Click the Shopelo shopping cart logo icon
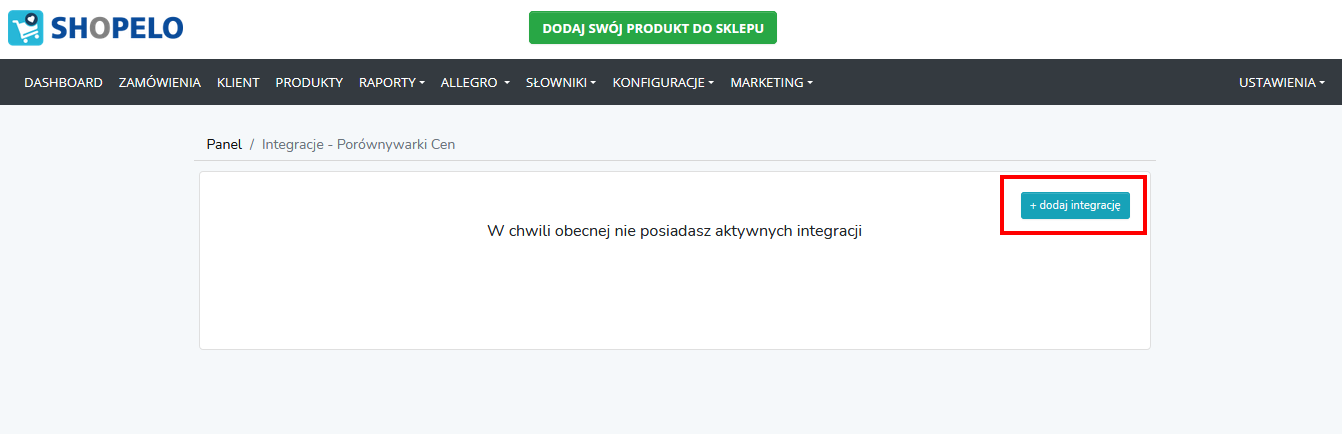The image size is (1342, 434). (26, 27)
